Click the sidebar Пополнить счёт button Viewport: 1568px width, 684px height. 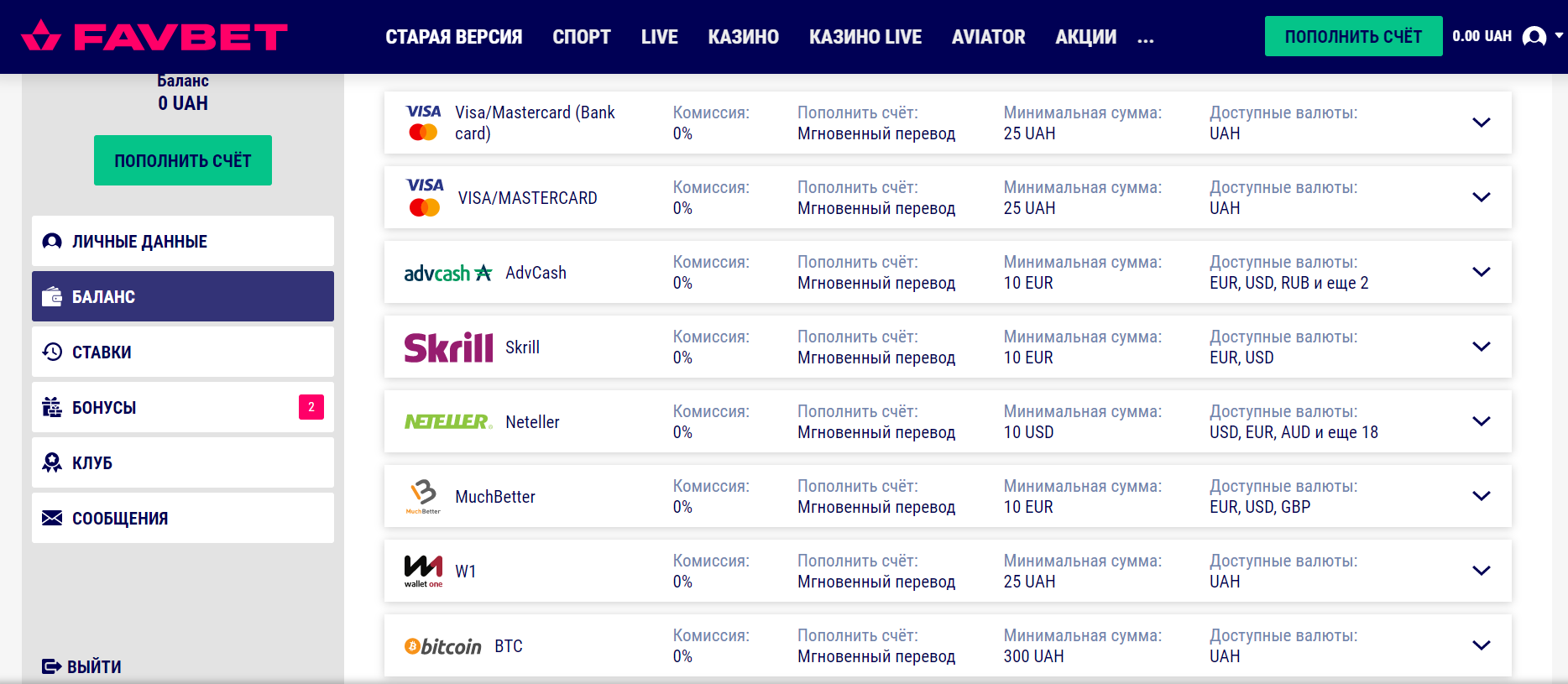coord(183,160)
